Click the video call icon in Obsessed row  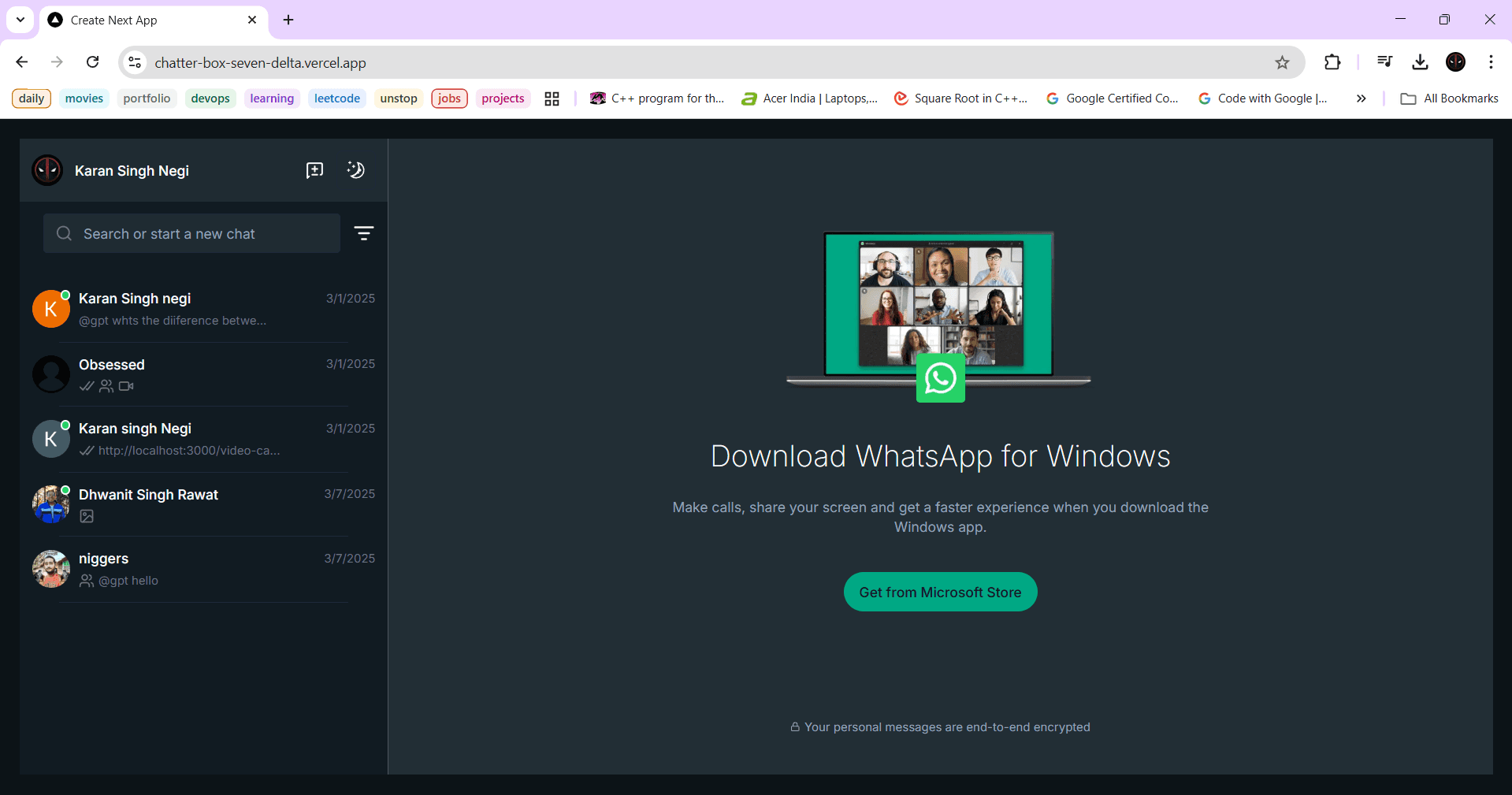[x=126, y=386]
